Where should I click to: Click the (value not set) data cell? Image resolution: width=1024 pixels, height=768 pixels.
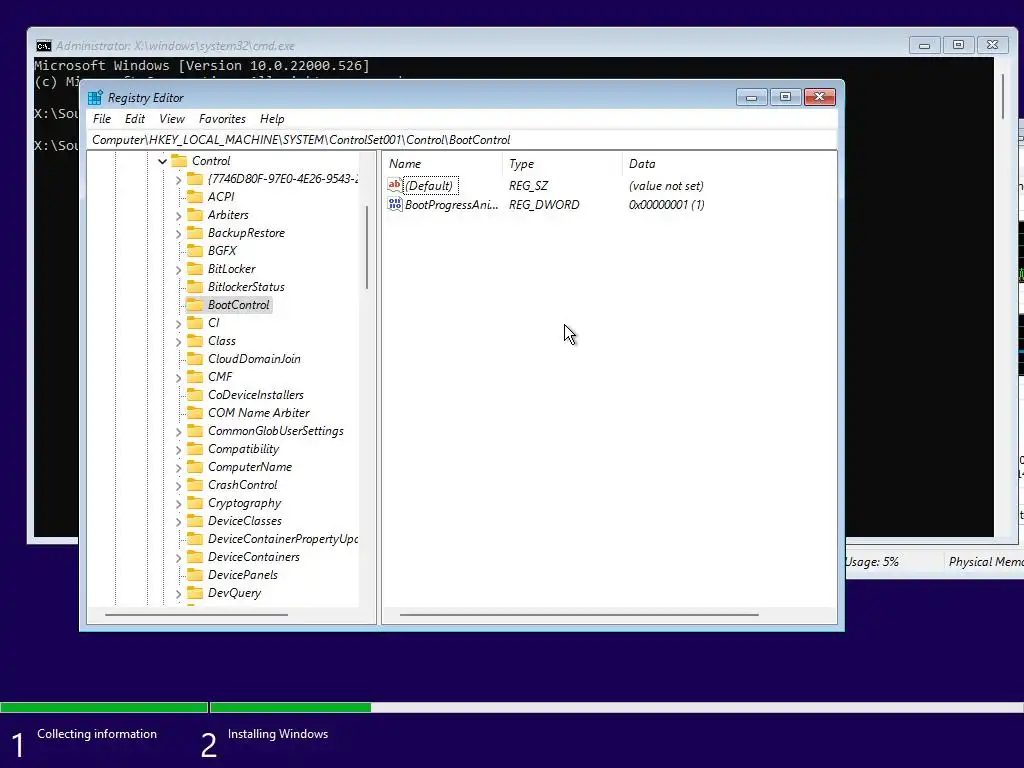tap(666, 185)
